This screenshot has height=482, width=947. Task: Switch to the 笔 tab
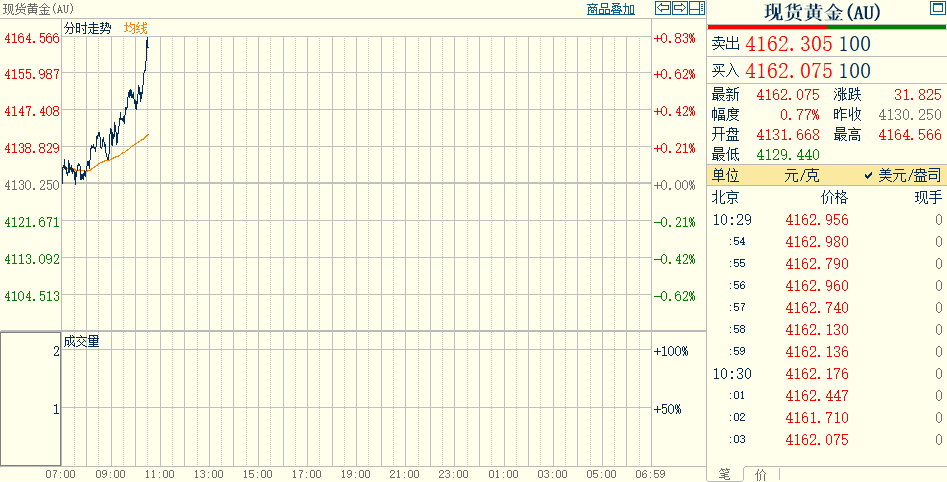pyautogui.click(x=725, y=474)
